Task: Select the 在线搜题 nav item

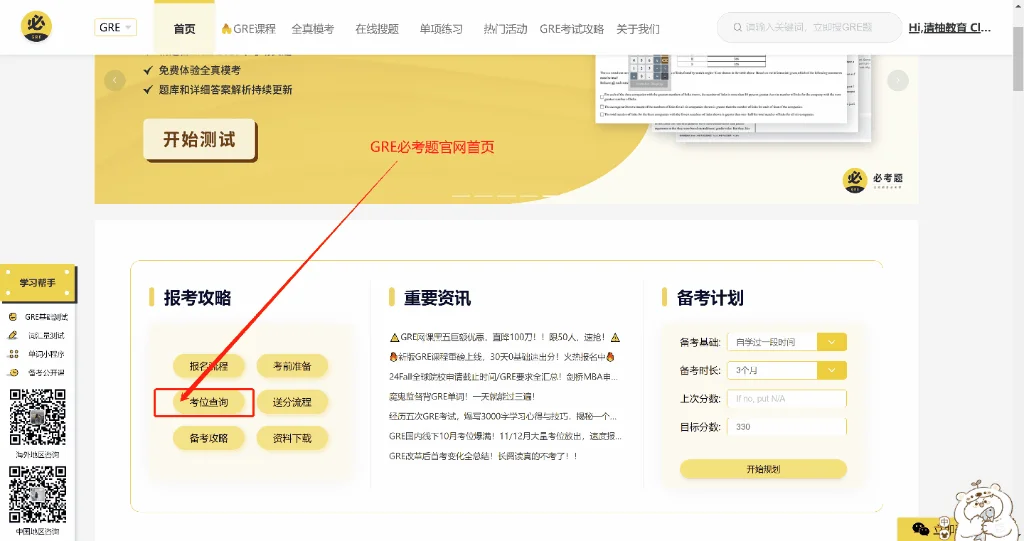Action: coord(376,29)
